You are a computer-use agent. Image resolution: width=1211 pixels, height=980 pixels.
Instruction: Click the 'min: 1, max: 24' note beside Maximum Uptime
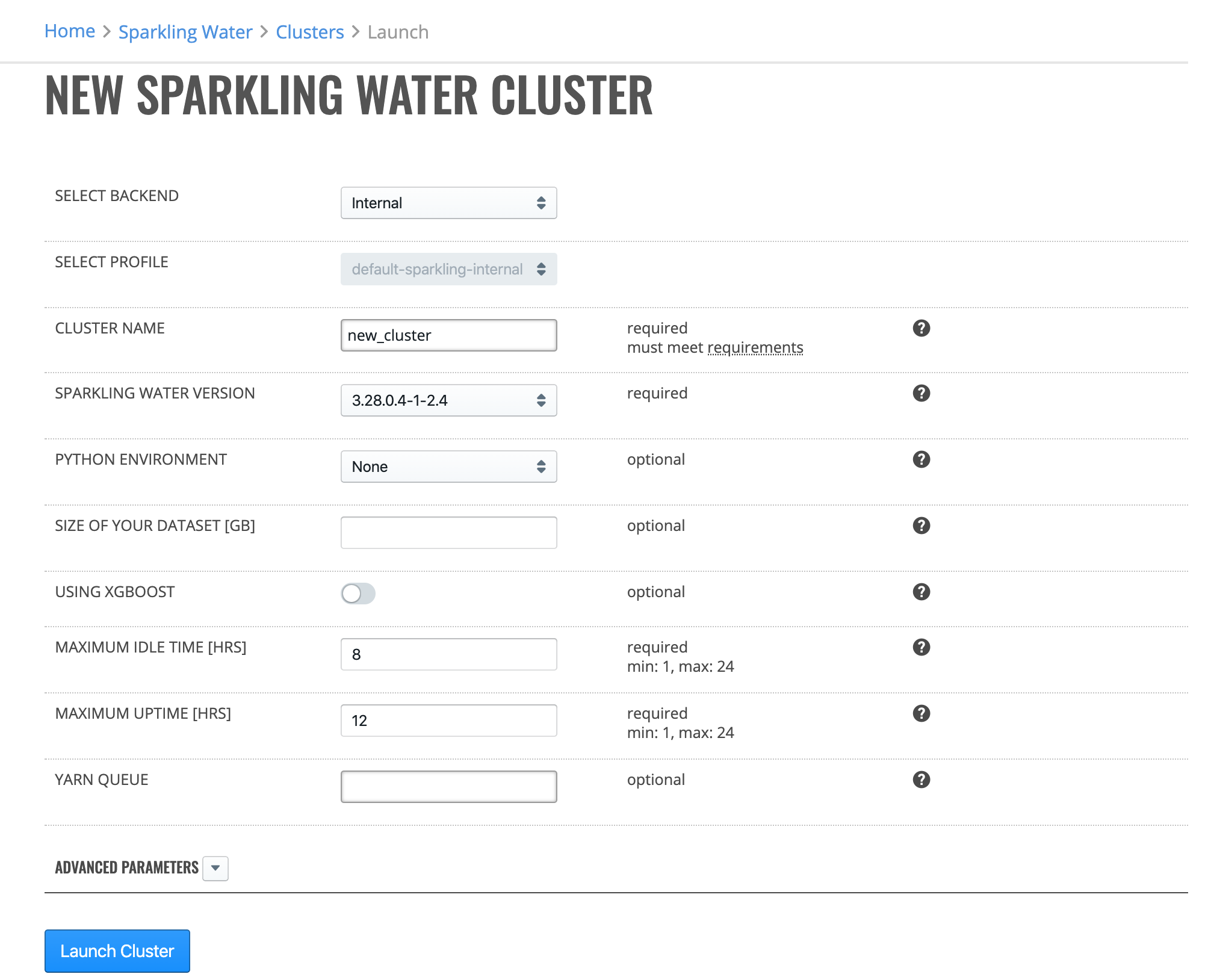680,733
